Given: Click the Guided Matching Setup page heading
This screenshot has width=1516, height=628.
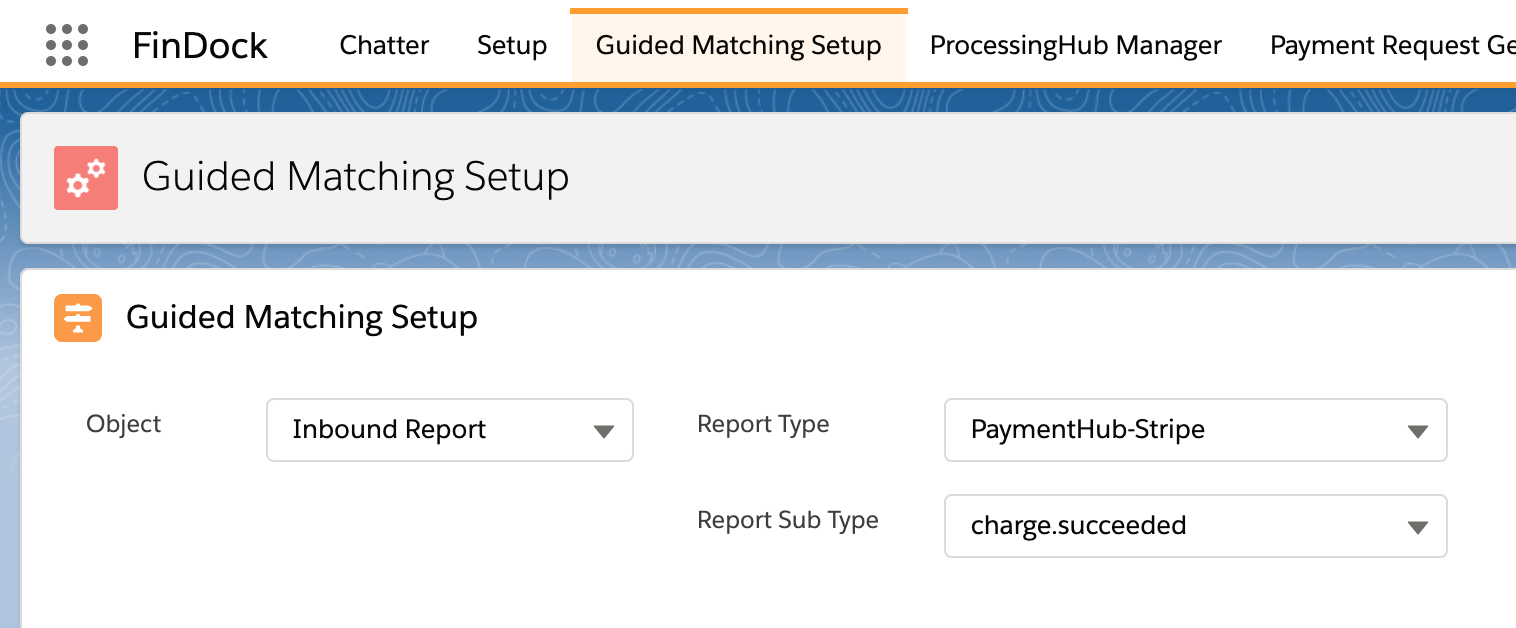Looking at the screenshot, I should 356,177.
